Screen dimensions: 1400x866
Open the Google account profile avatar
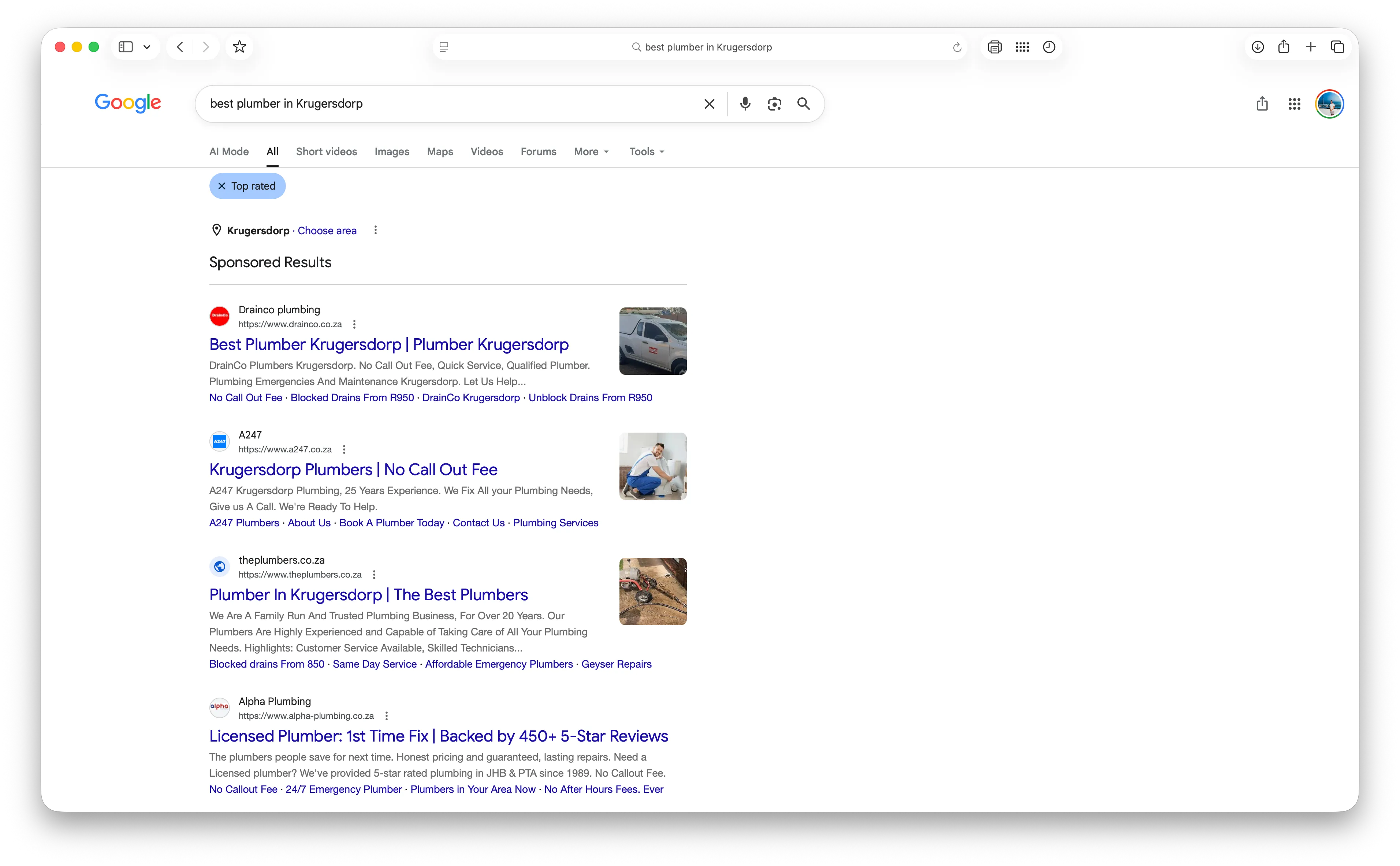point(1330,104)
